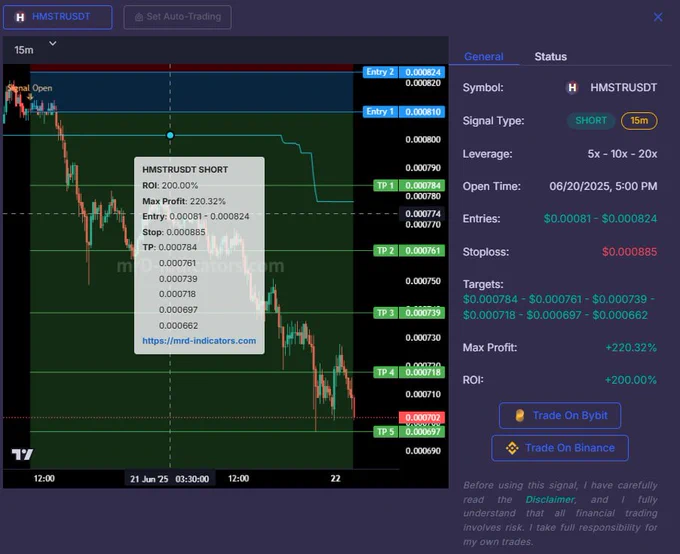
Task: Click the stoploss value $0.000885
Action: pyautogui.click(x=629, y=252)
